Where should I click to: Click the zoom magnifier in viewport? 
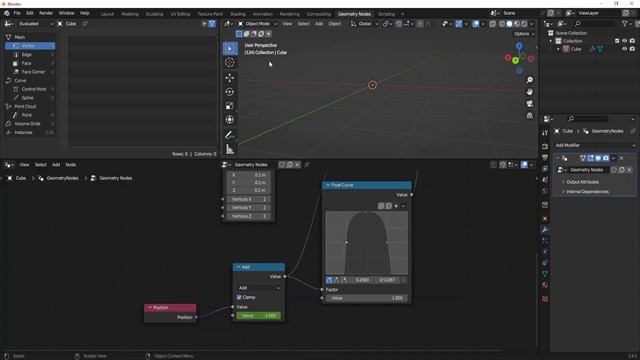(x=529, y=80)
